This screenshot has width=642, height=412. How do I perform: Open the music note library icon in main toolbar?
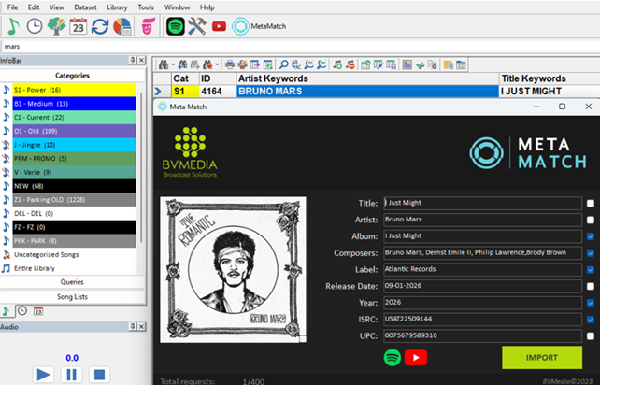coord(14,27)
